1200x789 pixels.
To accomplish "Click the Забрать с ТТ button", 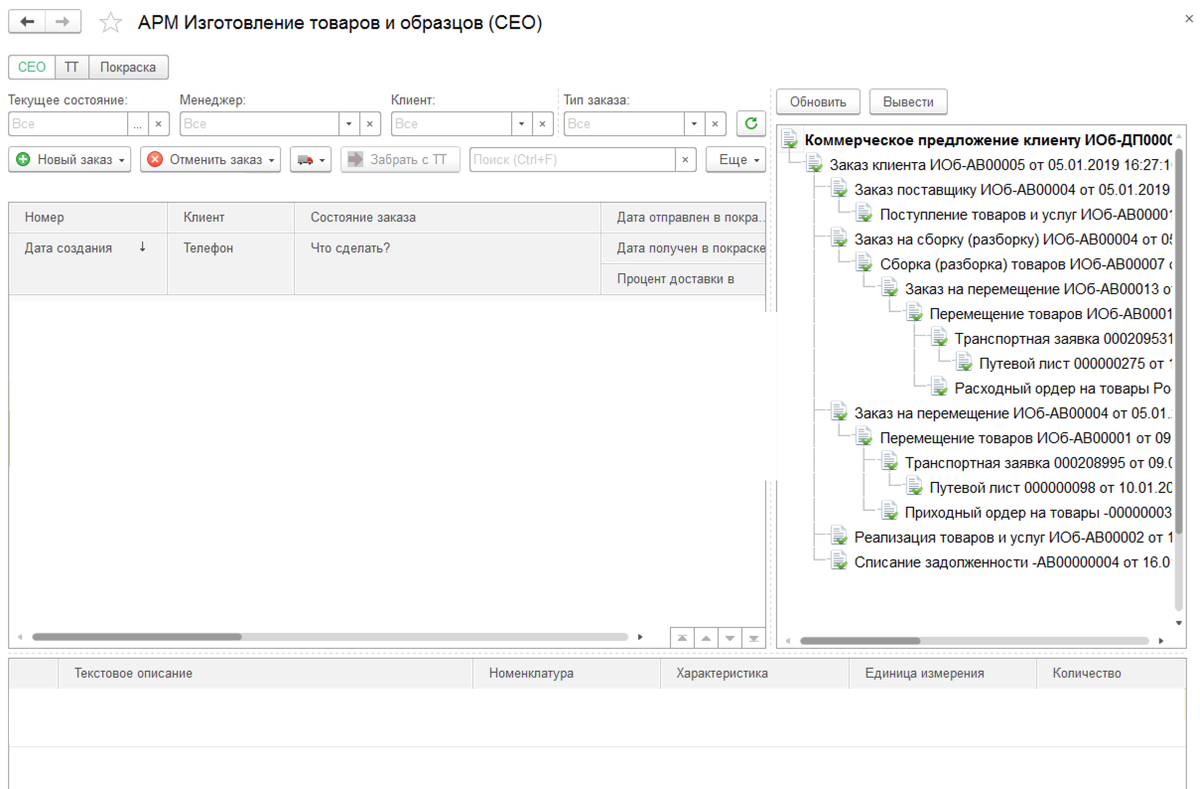I will (400, 160).
